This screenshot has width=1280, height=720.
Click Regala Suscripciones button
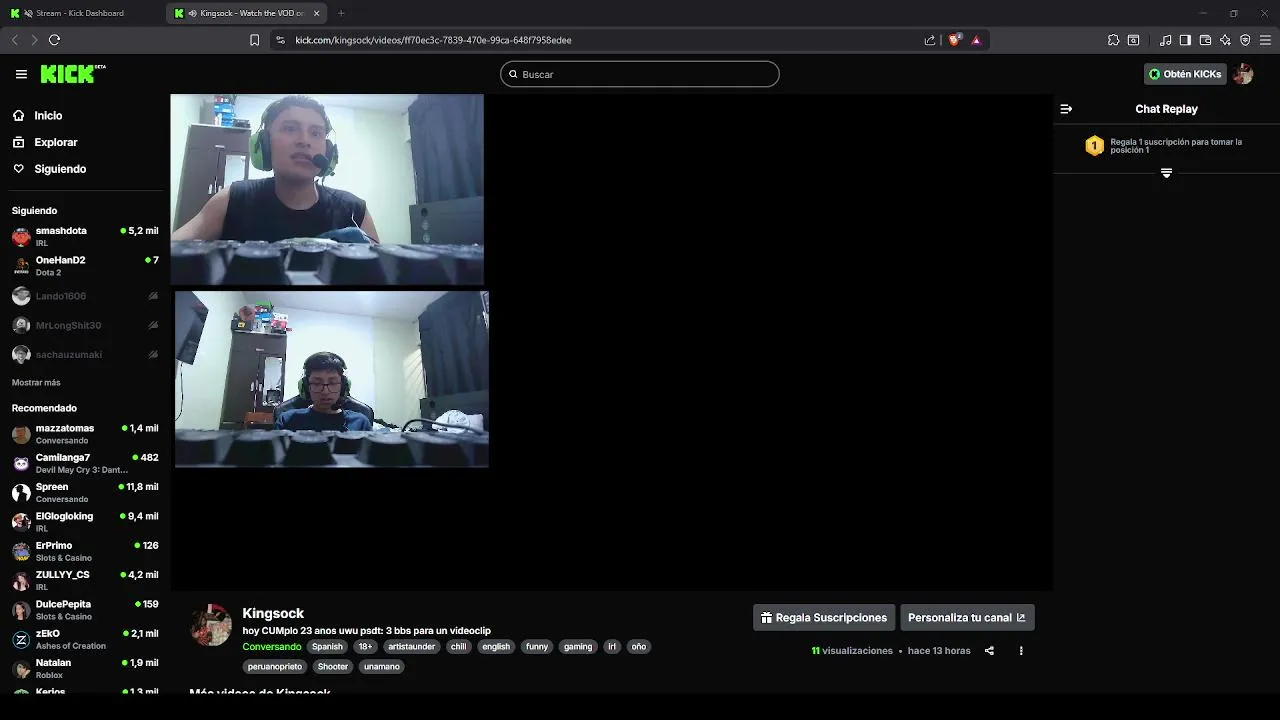coord(824,618)
